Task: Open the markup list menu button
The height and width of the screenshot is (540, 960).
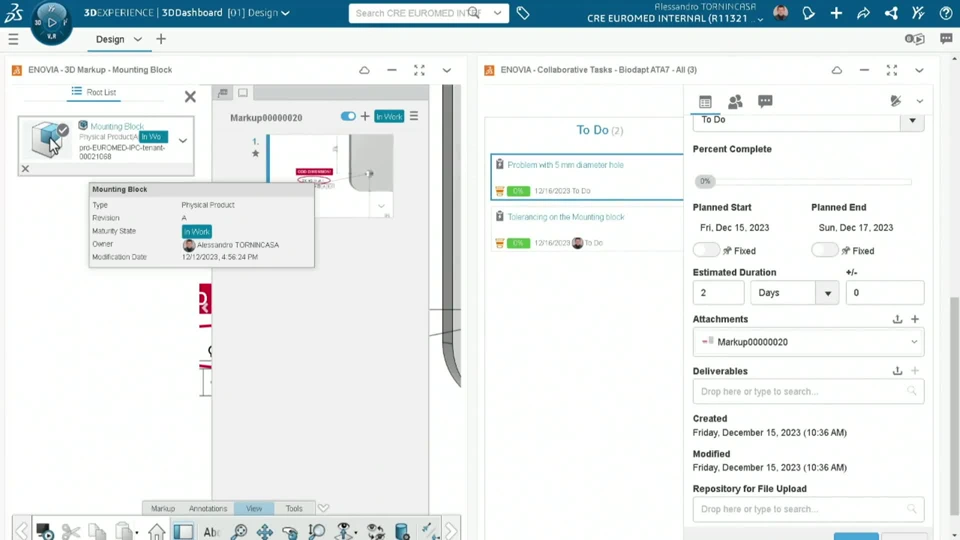Action: tap(414, 116)
